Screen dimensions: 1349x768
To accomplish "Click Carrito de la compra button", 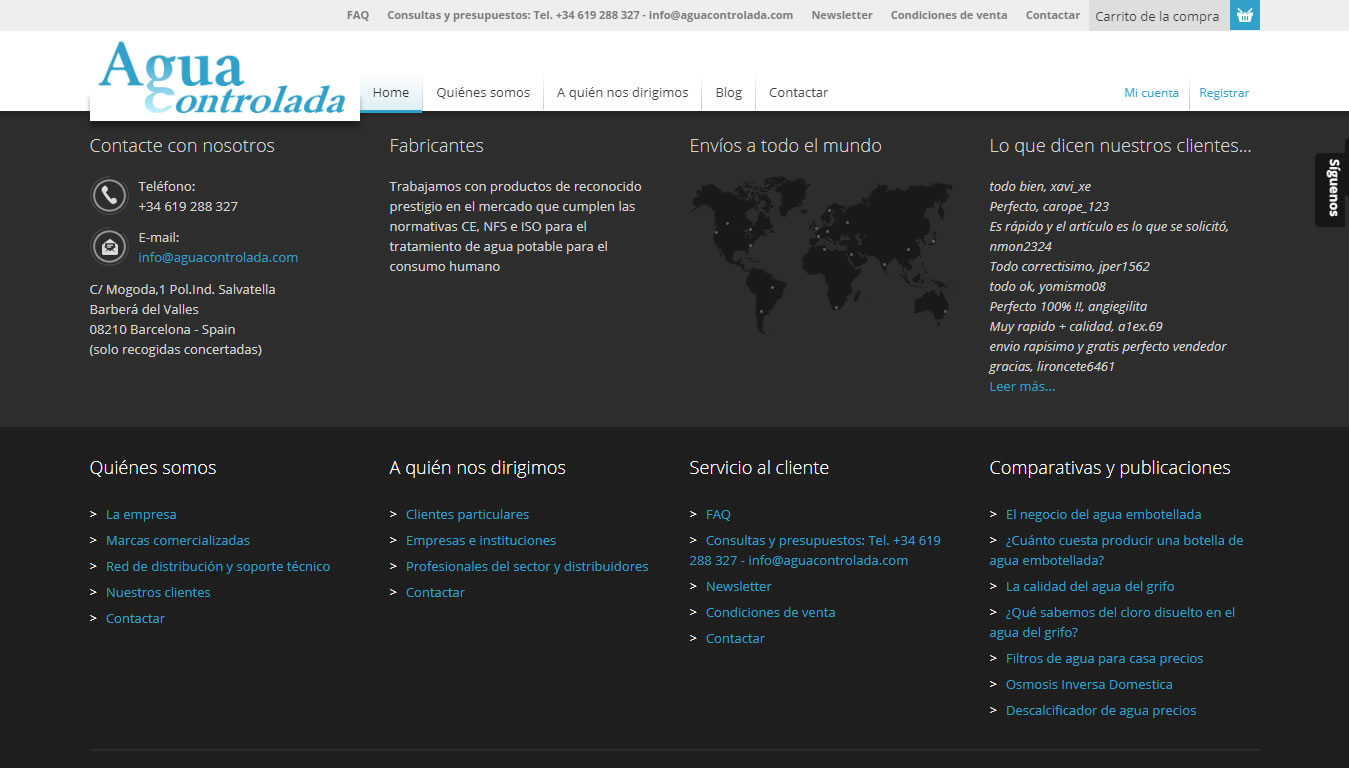I will 1157,16.
